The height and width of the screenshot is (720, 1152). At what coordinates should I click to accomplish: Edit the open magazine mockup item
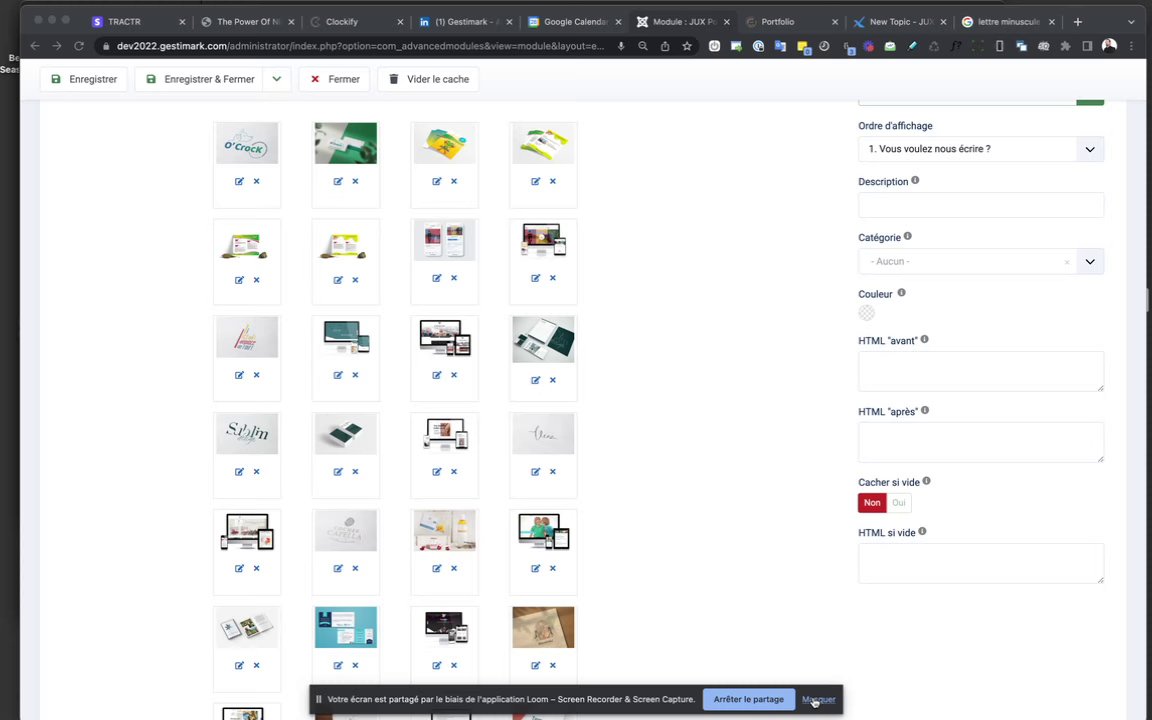point(239,666)
